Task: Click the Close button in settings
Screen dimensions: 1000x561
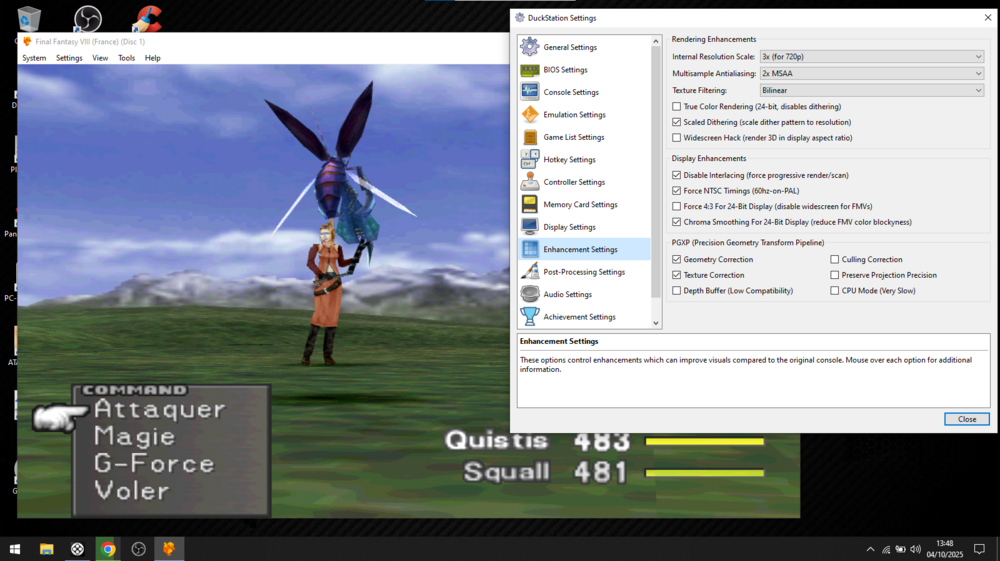Action: pos(966,419)
